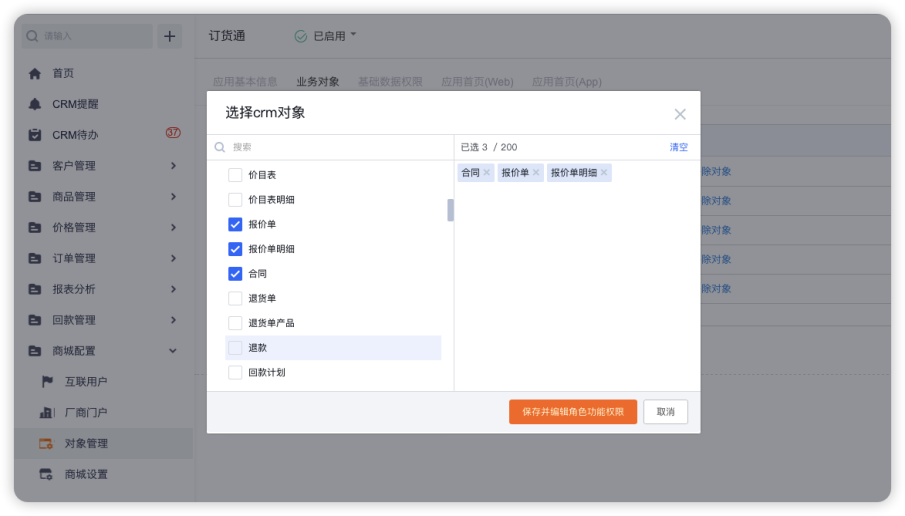Screen dimensions: 905x516
Task: Click the dialog search magnifier icon
Action: pyautogui.click(x=220, y=147)
